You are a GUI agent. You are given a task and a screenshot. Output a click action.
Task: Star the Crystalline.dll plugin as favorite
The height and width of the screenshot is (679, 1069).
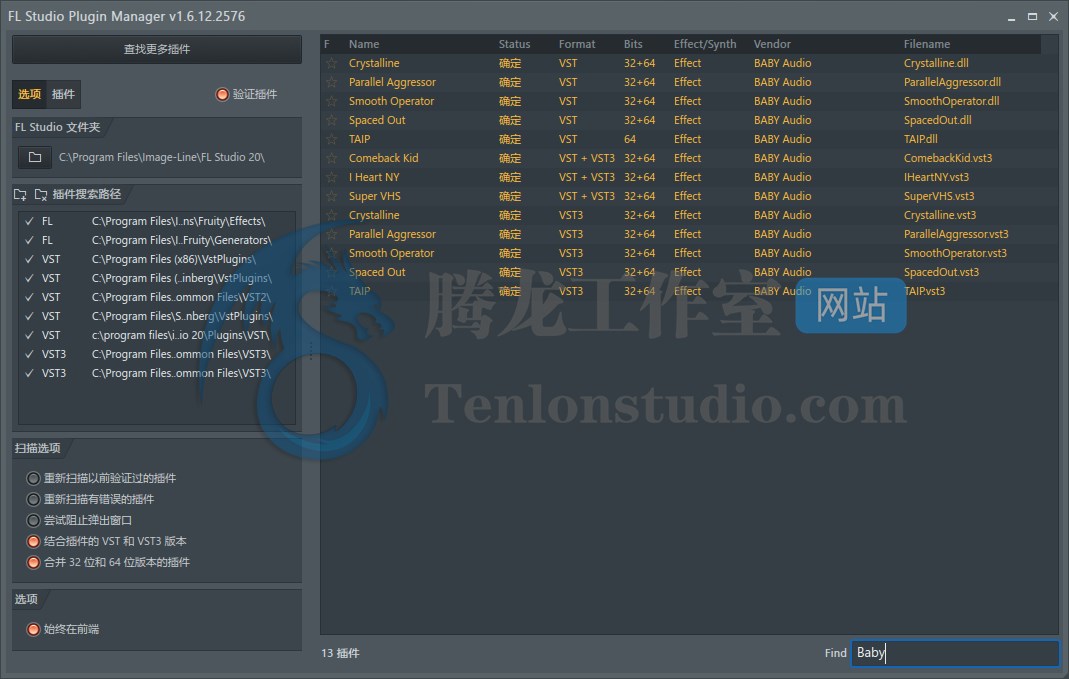point(331,63)
